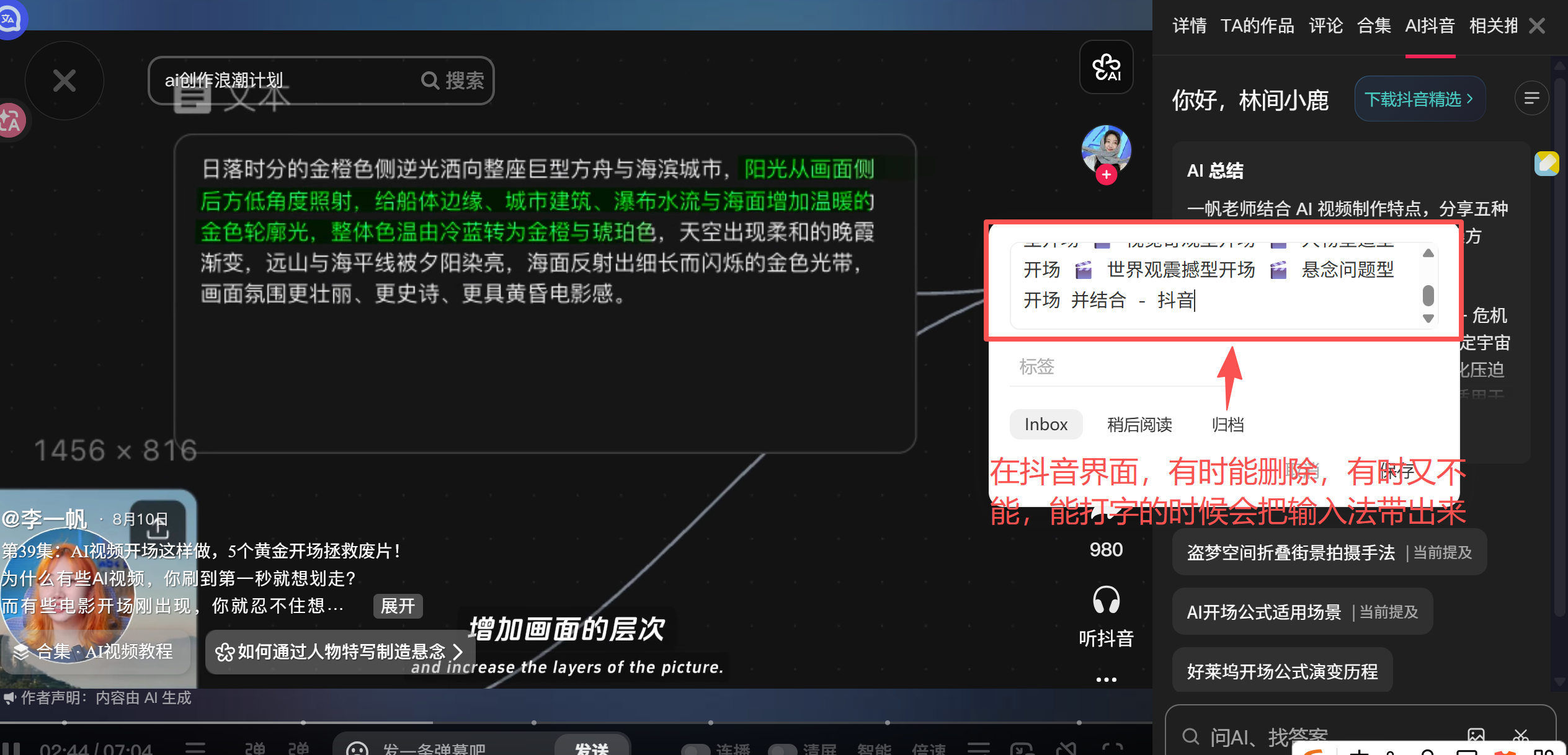Select the 盗梦空间折叠街景拍摄手法 suggestion
Viewport: 1568px width, 755px height.
[1329, 552]
